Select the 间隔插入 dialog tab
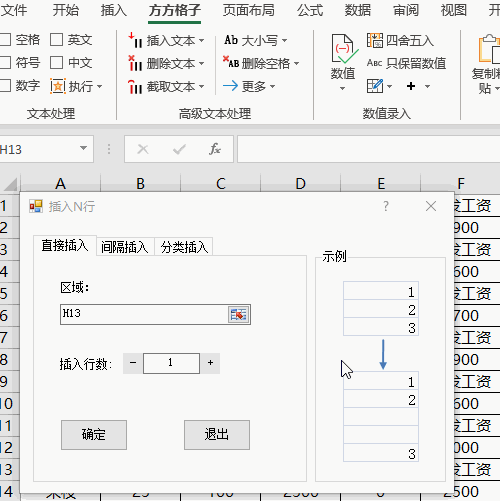500x501 pixels. tap(125, 247)
